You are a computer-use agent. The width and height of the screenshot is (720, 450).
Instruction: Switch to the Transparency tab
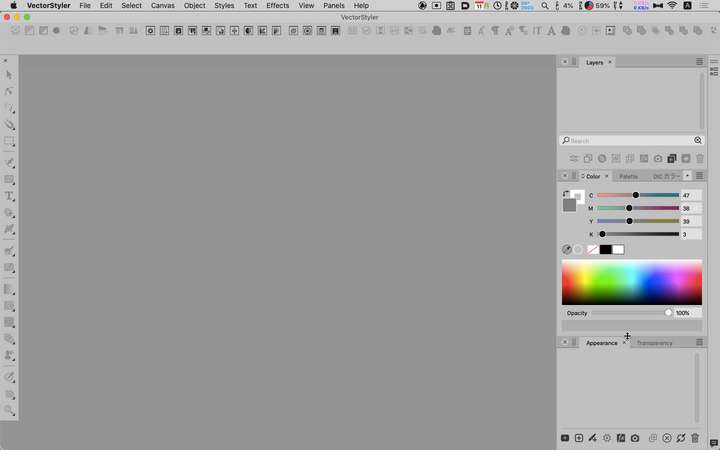point(654,343)
